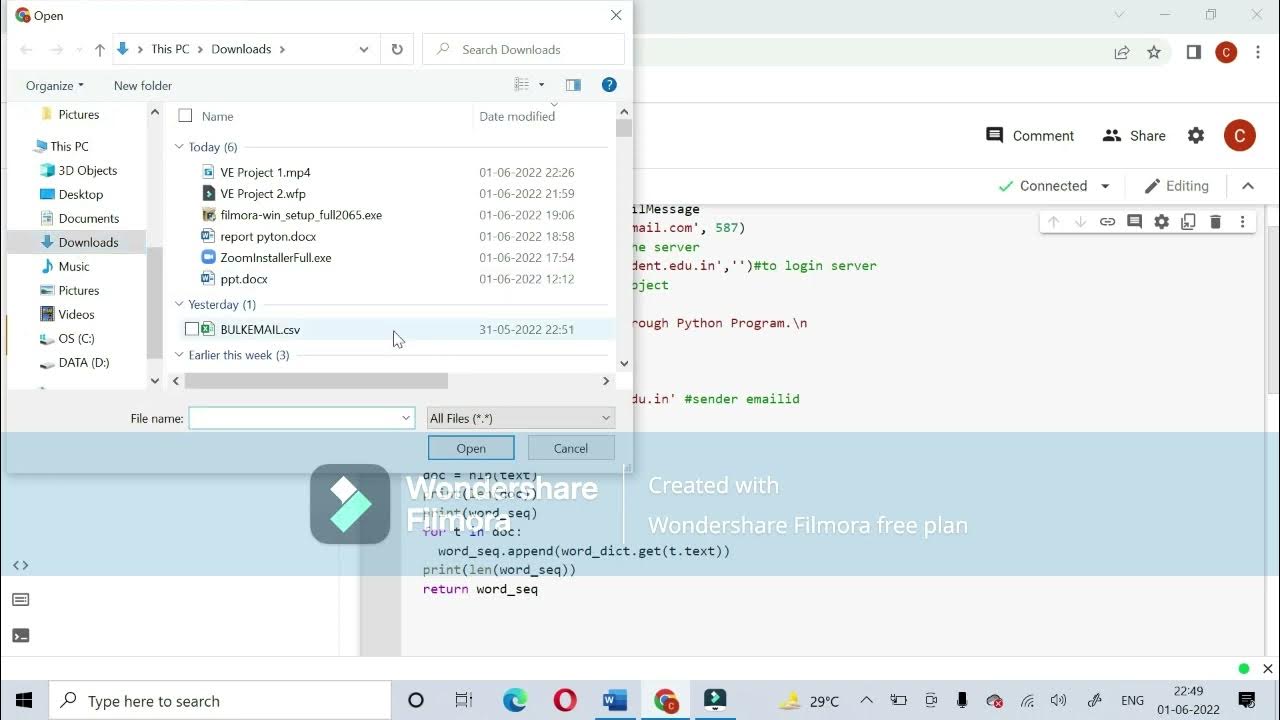
Task: Open Opera browser from the taskbar
Action: (x=565, y=700)
